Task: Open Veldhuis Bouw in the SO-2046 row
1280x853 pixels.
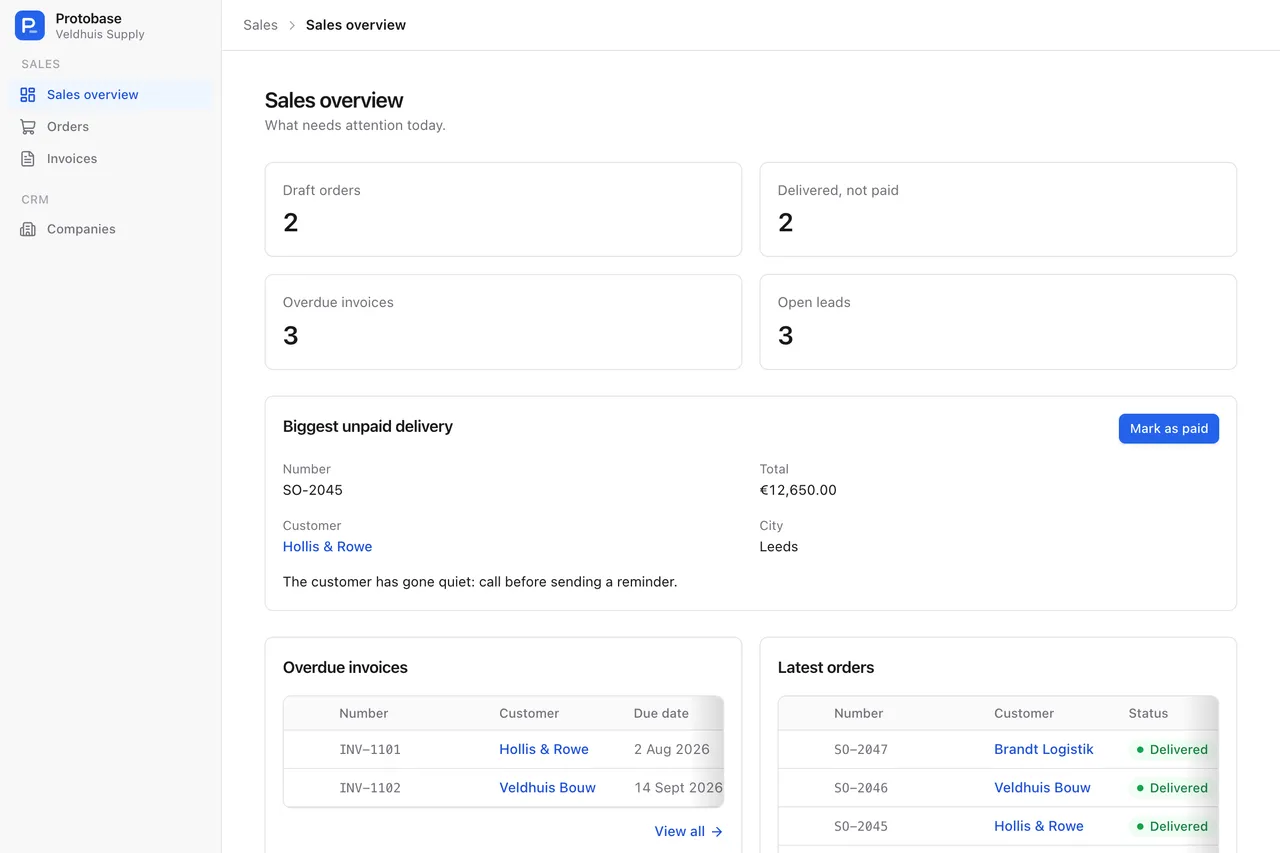Action: (x=1042, y=787)
